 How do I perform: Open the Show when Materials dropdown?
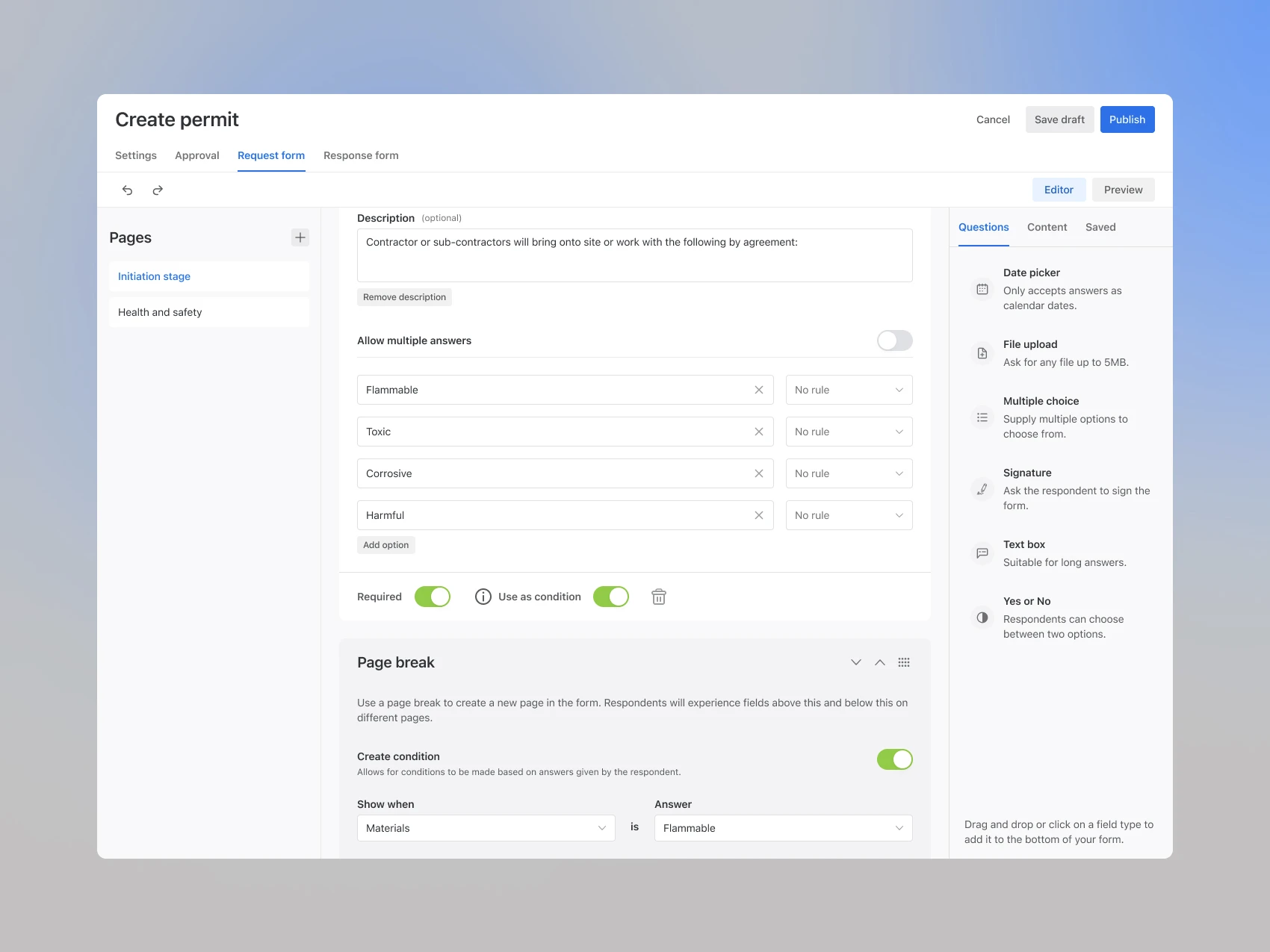486,828
